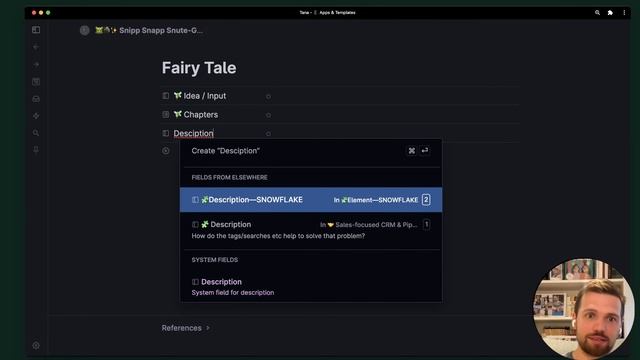Click the Fairy Tale title
The image size is (640, 360).
[199, 68]
